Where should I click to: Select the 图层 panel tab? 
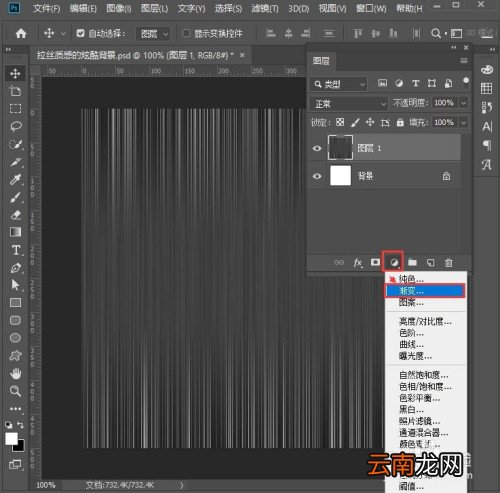click(x=321, y=61)
